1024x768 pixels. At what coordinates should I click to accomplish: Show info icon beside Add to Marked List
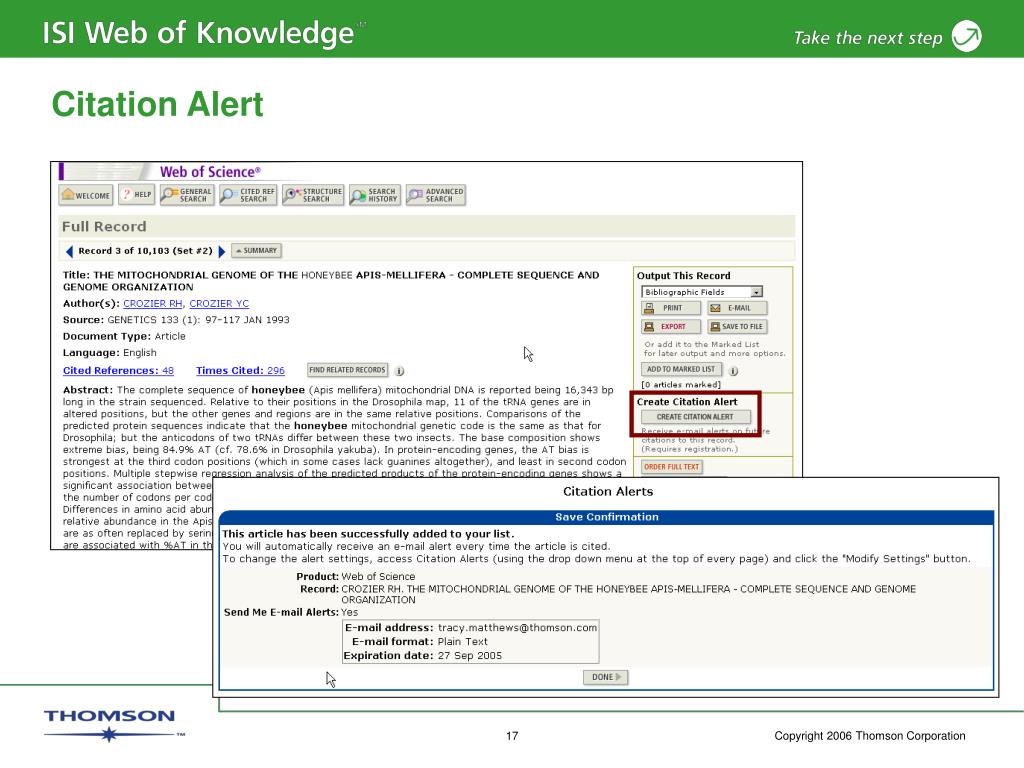733,371
